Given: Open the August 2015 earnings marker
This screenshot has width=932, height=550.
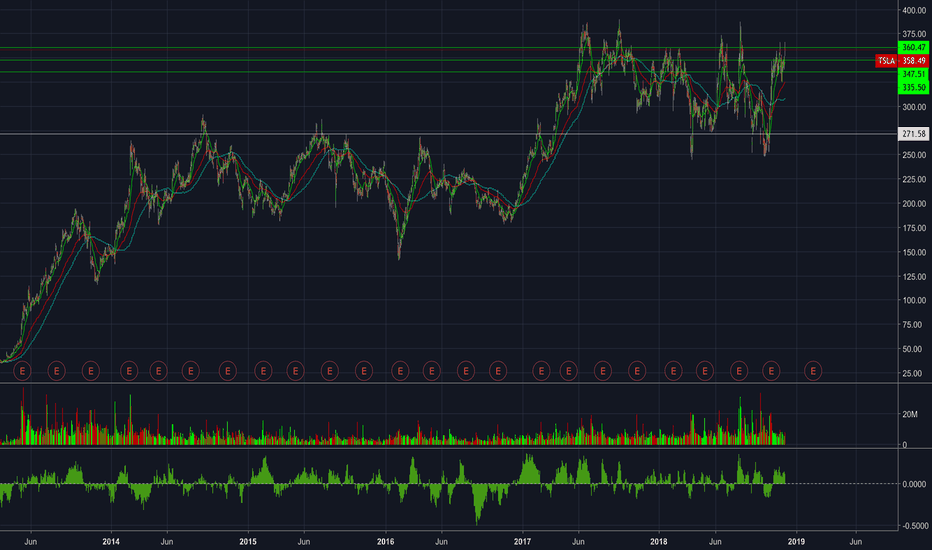Looking at the screenshot, I should (x=330, y=372).
